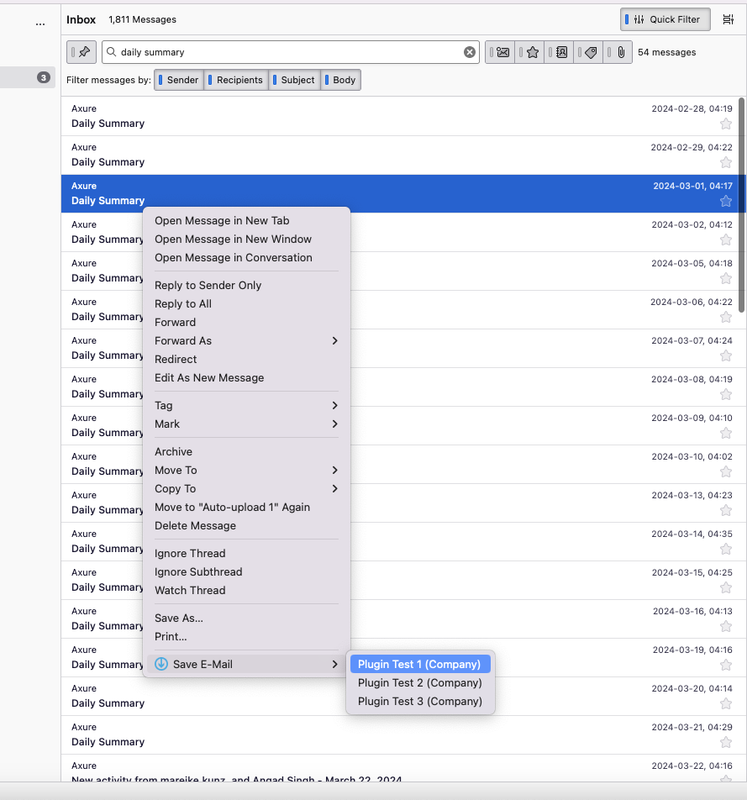
Task: Star the message dated 2024-03-02
Action: point(726,240)
